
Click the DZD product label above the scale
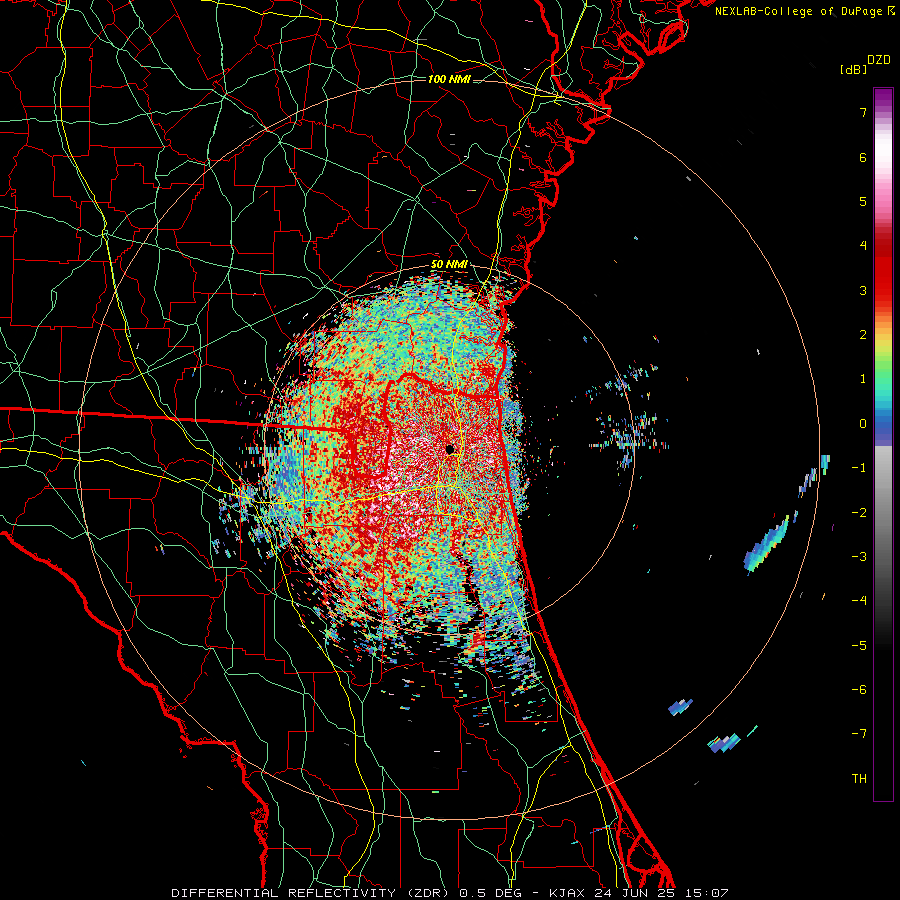879,60
